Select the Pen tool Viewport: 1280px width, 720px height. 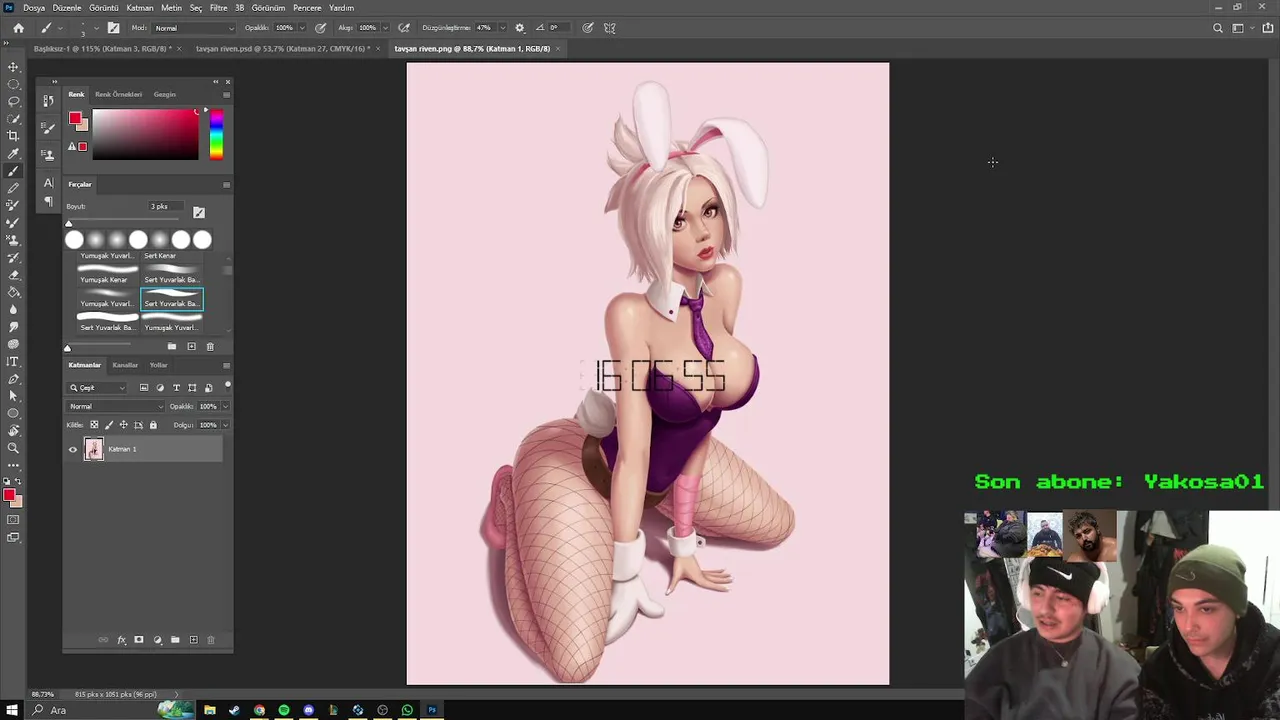(x=13, y=379)
